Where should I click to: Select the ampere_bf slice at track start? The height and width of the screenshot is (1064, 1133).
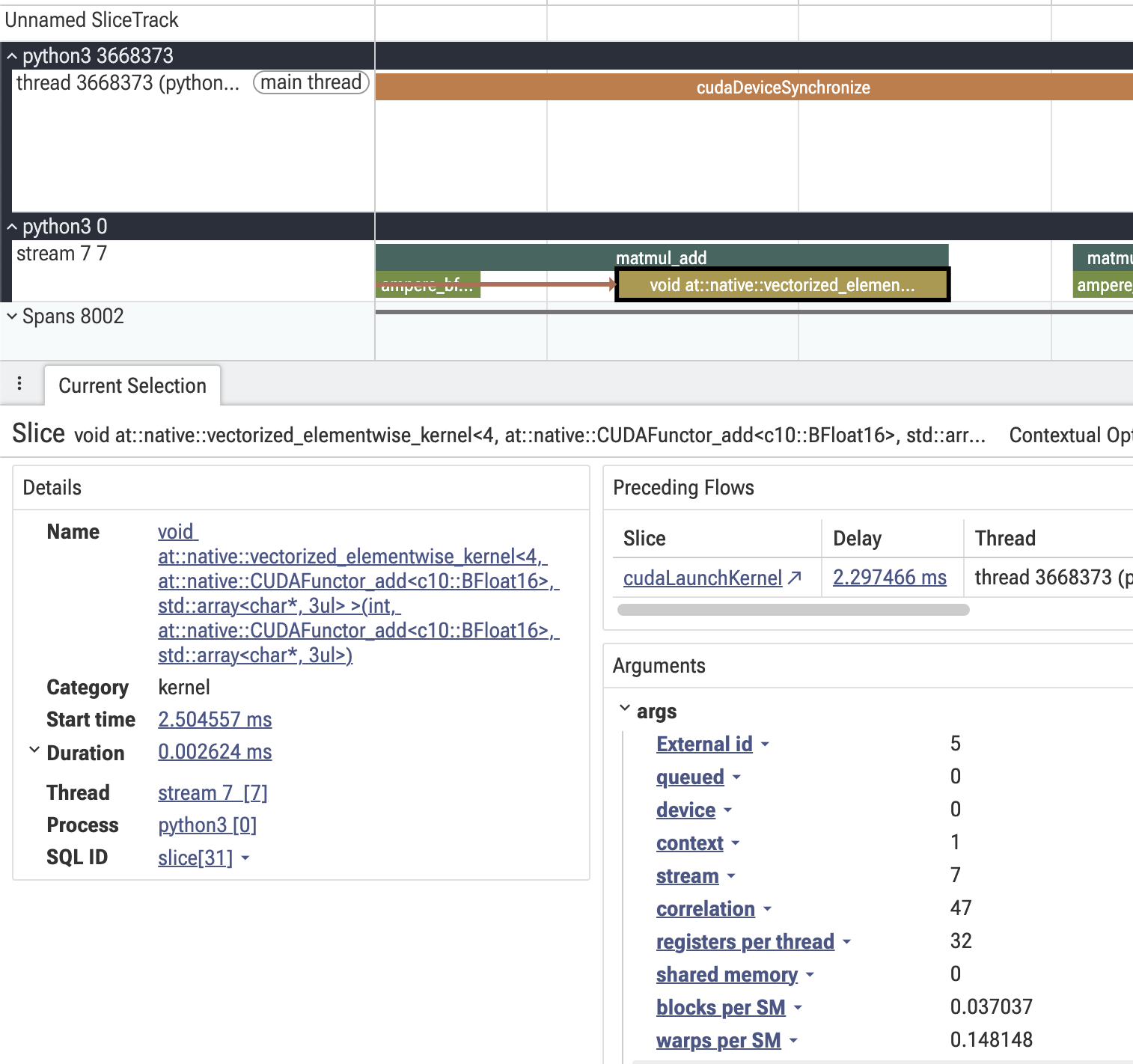427,285
